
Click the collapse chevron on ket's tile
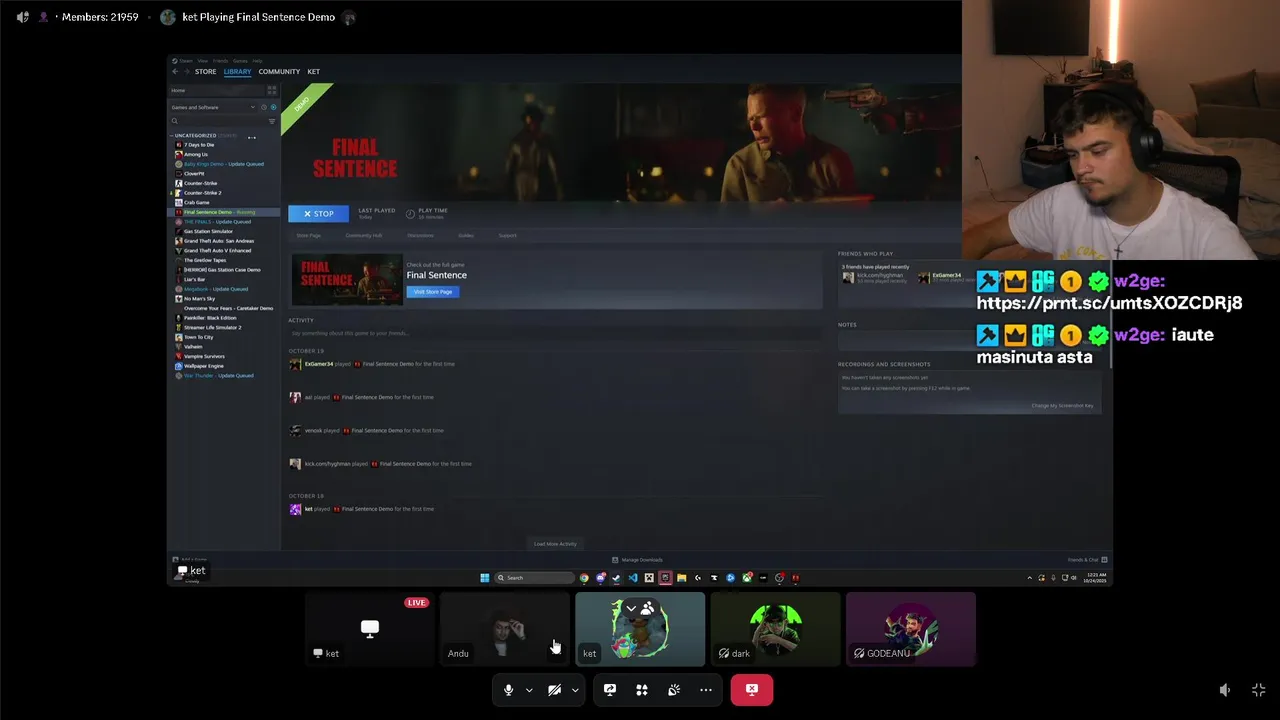pos(631,609)
